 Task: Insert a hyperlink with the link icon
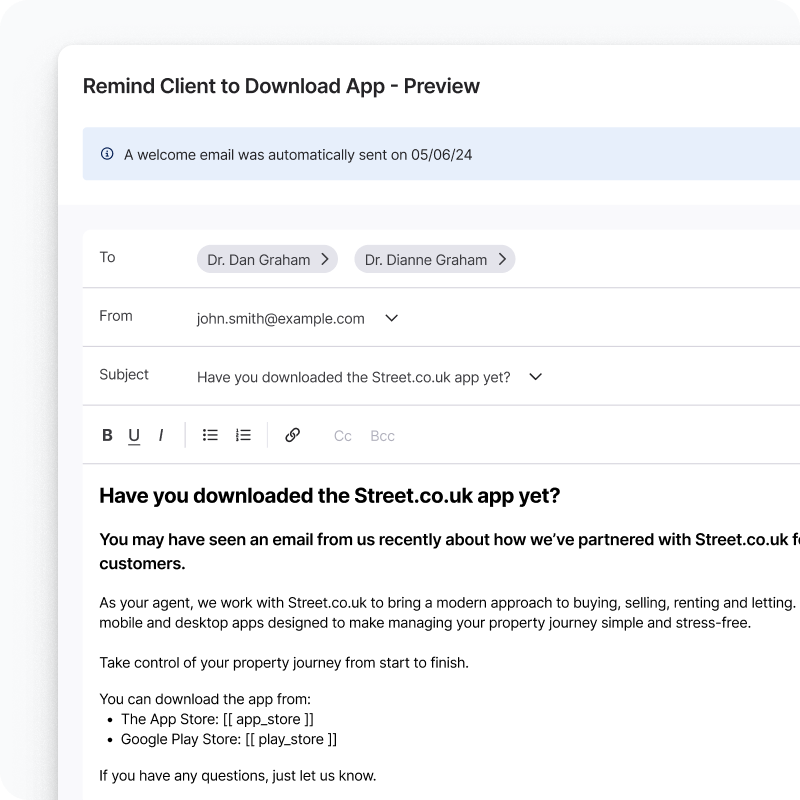(292, 435)
